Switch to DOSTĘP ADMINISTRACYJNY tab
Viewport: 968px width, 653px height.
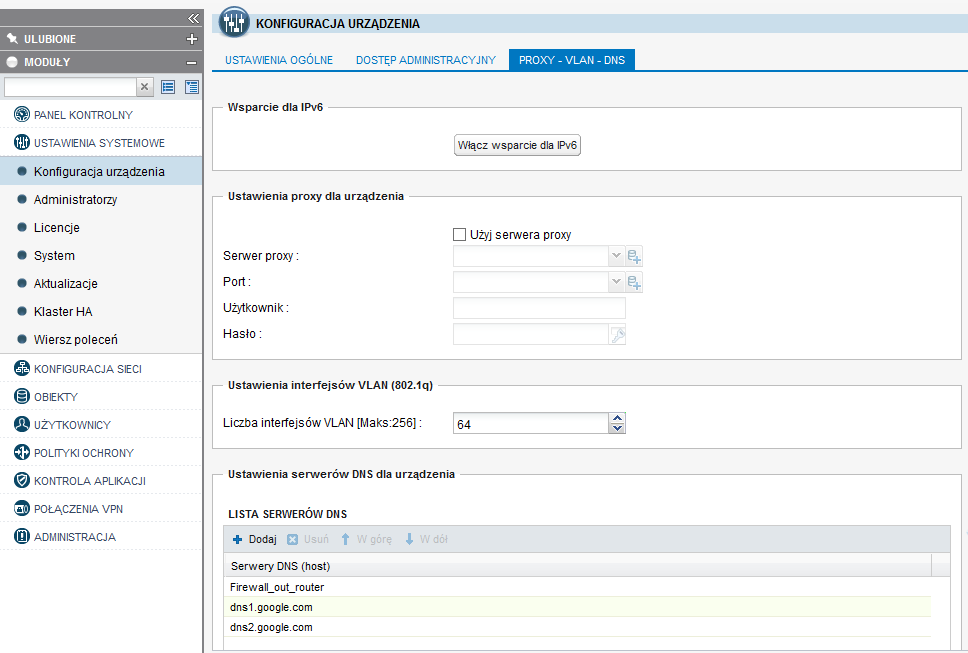(x=425, y=60)
